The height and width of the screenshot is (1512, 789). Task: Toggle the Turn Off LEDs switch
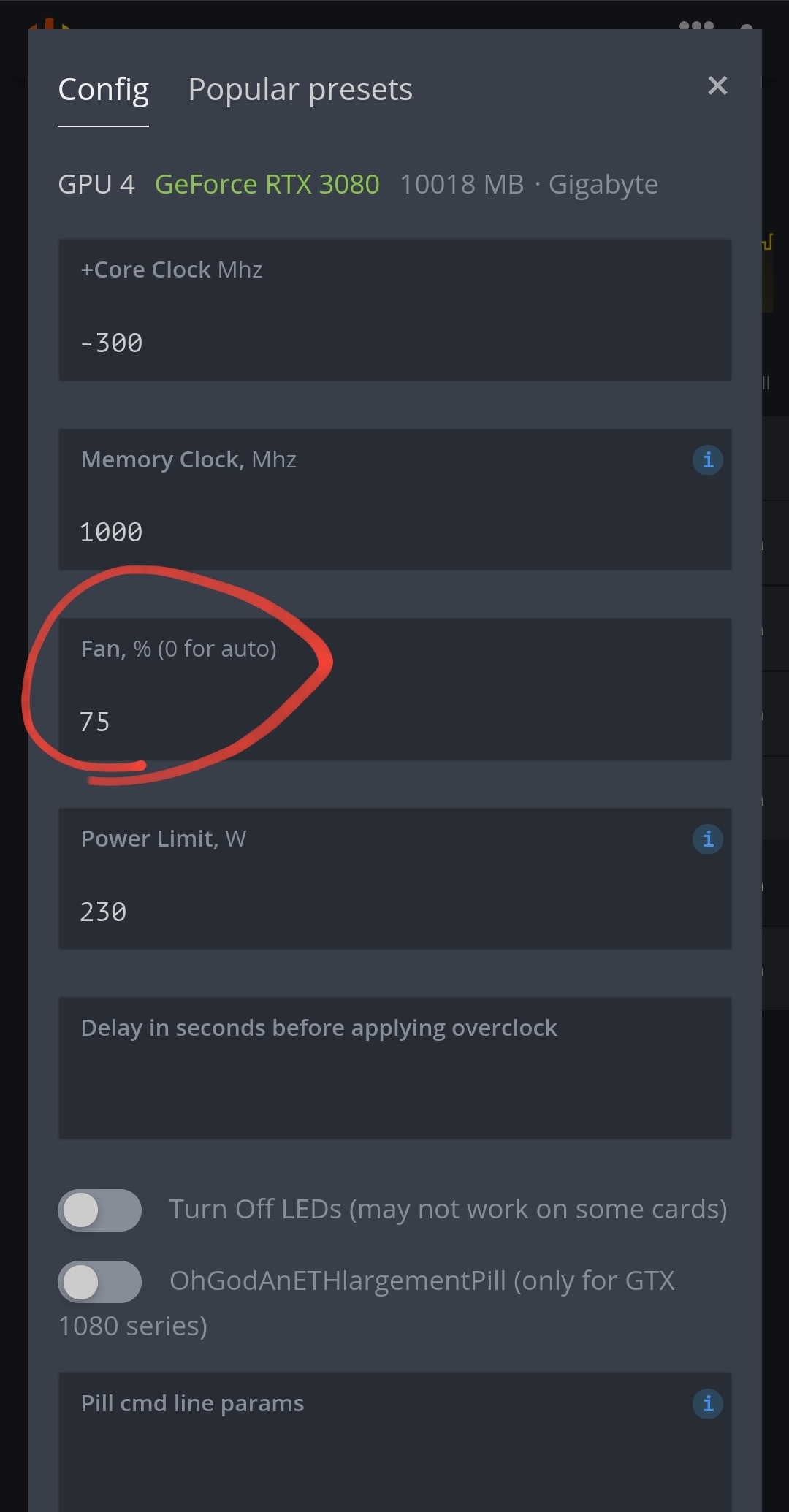click(x=99, y=1210)
